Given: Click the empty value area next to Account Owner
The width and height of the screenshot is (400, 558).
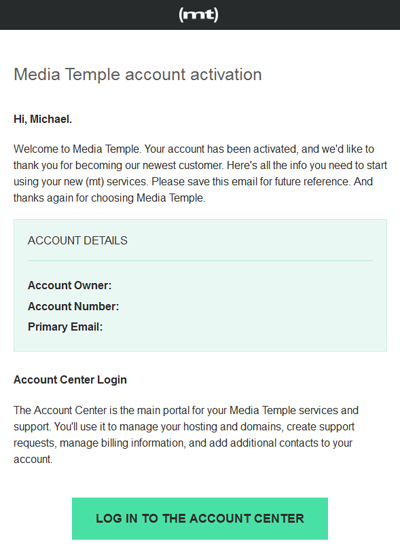Looking at the screenshot, I should [x=242, y=285].
